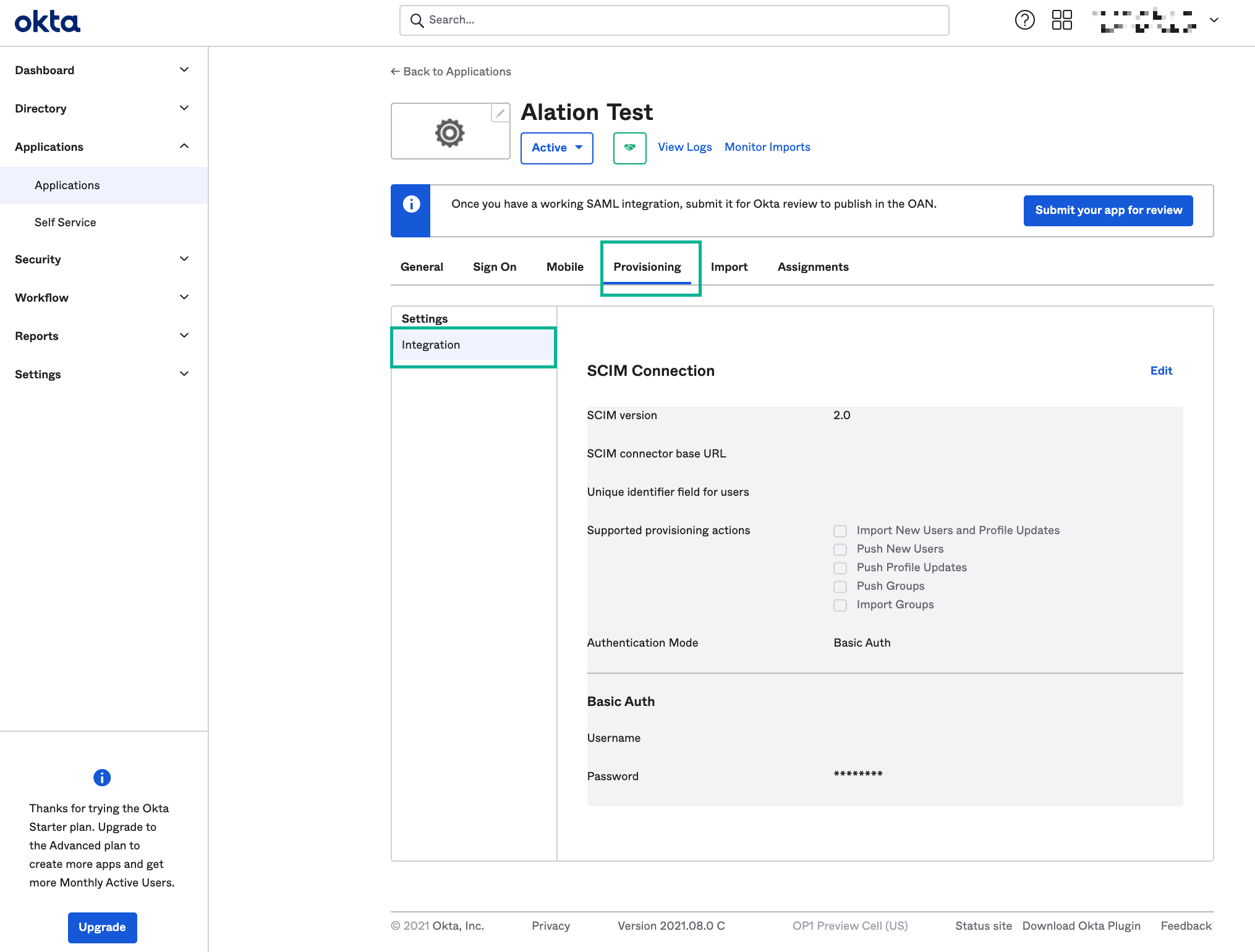1255x952 pixels.
Task: Open Self Service in sidebar
Action: [104, 223]
